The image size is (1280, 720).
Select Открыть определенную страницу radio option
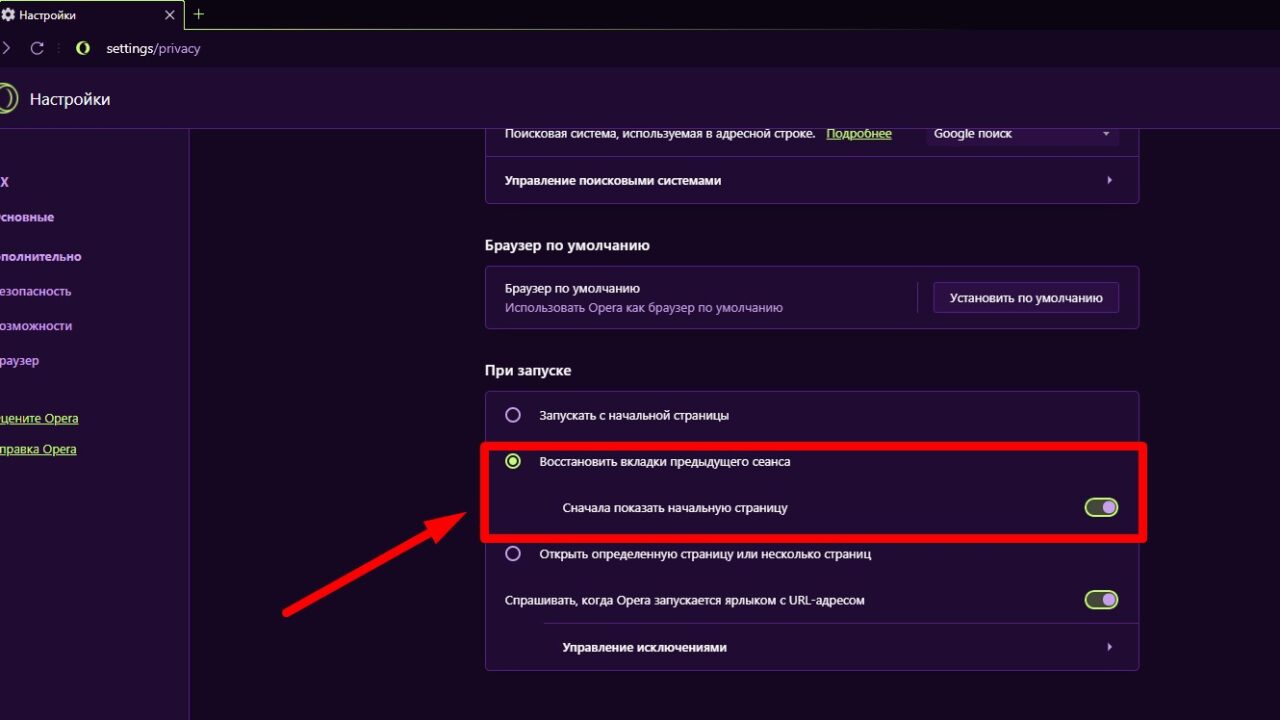(x=513, y=553)
